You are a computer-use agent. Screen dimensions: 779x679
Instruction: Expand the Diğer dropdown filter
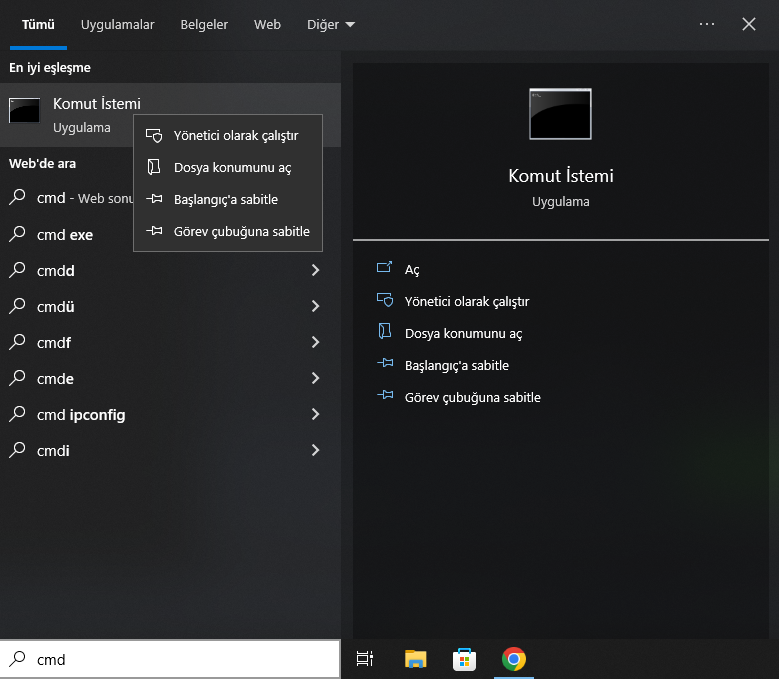328,25
